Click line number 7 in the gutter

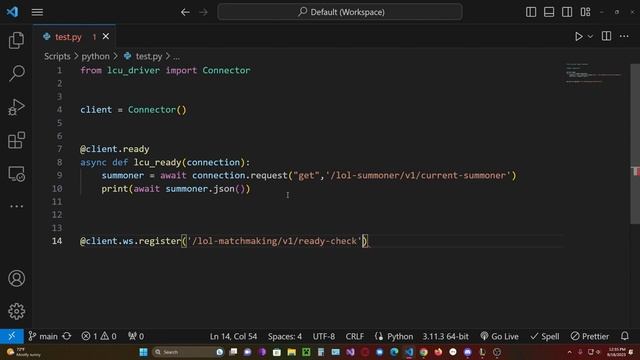pyautogui.click(x=60, y=149)
